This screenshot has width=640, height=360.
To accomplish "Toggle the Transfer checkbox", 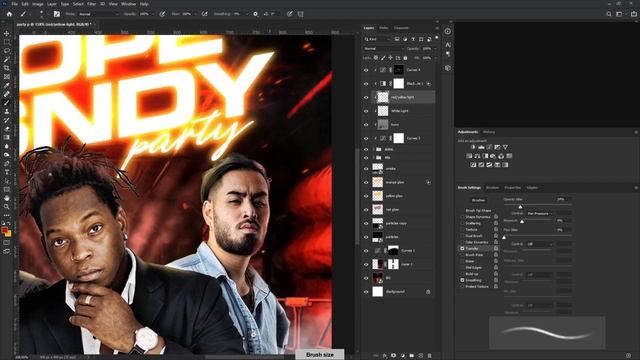I will click(462, 248).
